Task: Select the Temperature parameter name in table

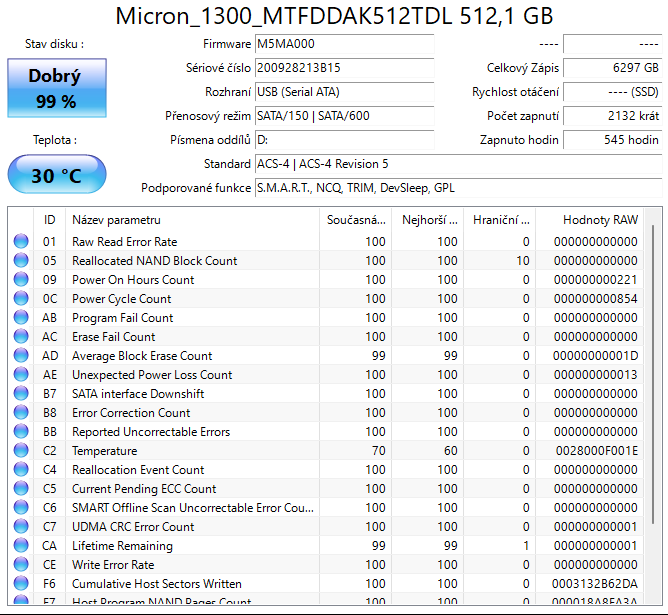Action: pyautogui.click(x=104, y=451)
